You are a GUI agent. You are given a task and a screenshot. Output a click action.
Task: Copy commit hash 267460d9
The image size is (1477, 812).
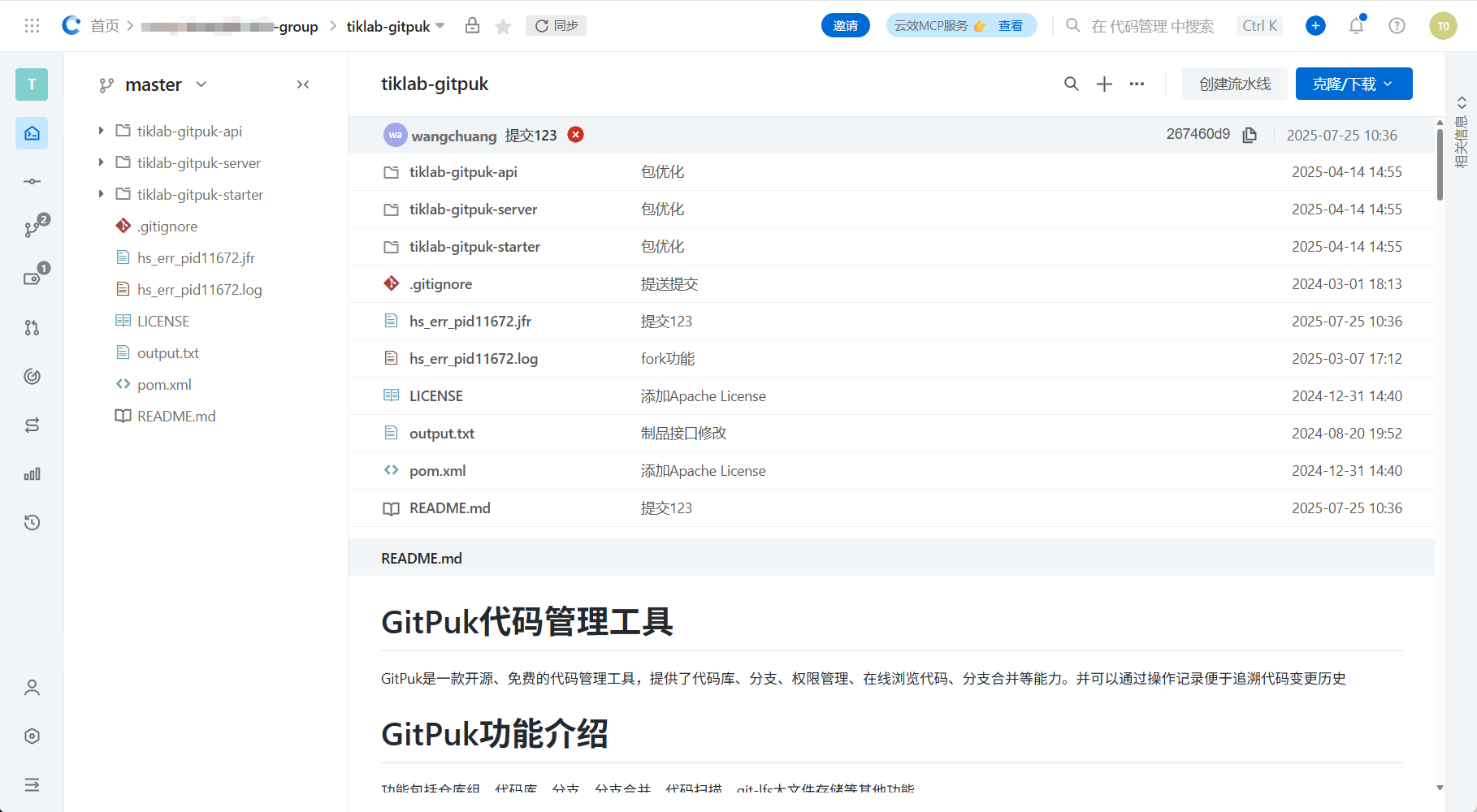1250,135
